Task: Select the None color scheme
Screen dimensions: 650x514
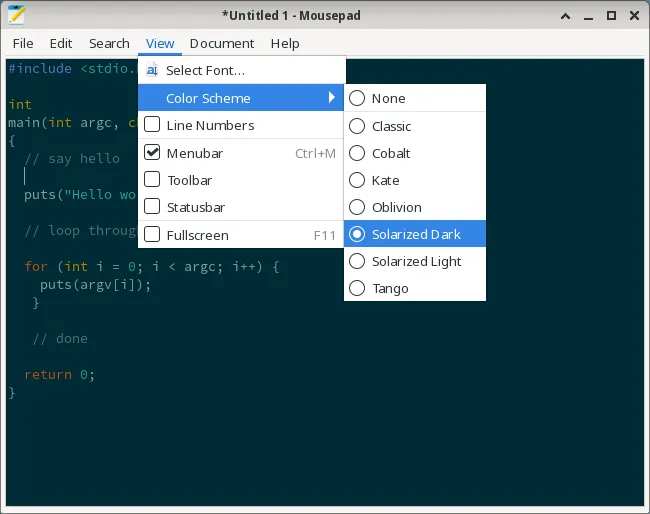Action: [357, 99]
